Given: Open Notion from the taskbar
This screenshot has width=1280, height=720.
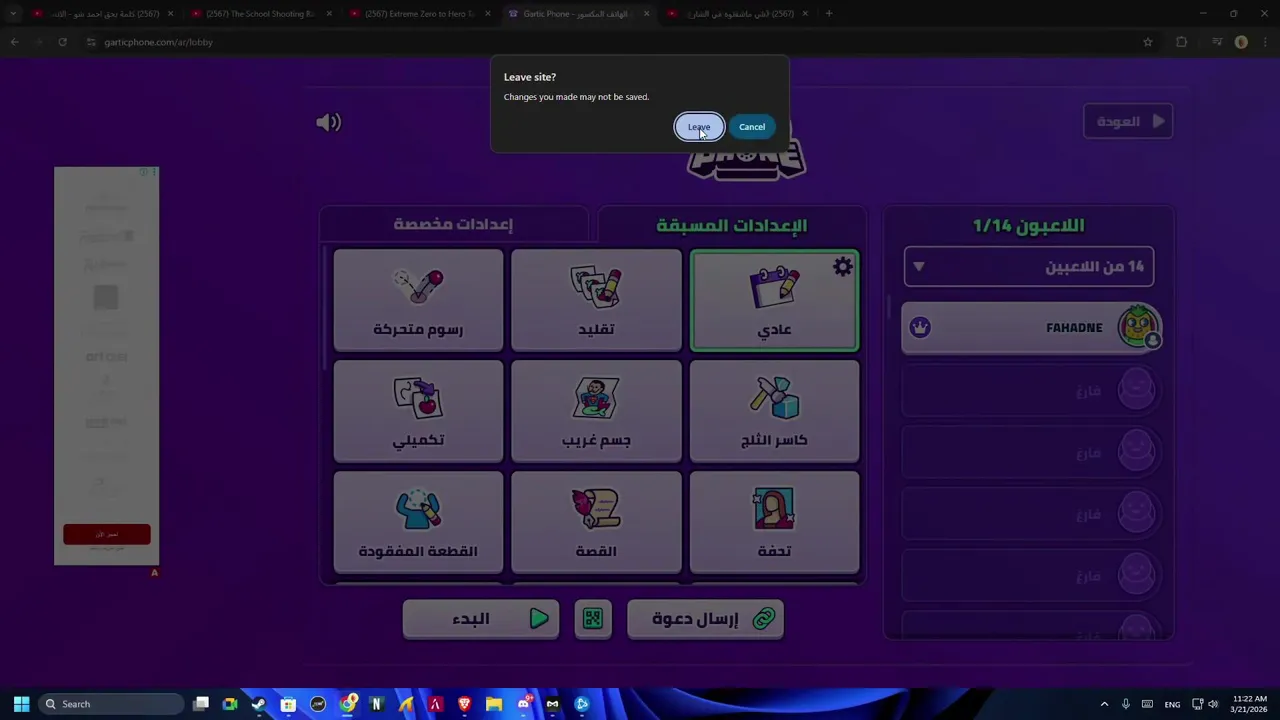Looking at the screenshot, I should tap(376, 704).
